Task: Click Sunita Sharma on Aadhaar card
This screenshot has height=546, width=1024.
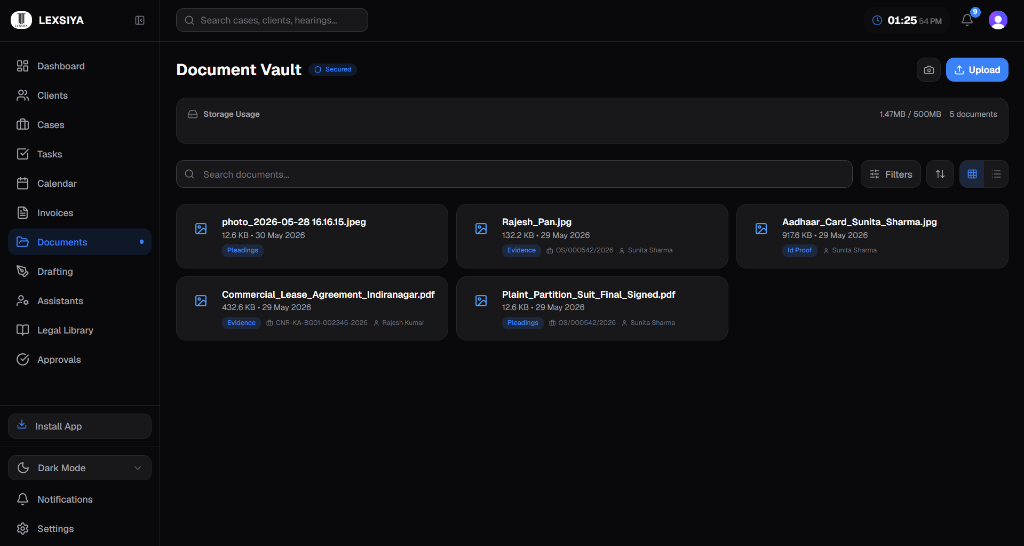Action: coord(854,250)
